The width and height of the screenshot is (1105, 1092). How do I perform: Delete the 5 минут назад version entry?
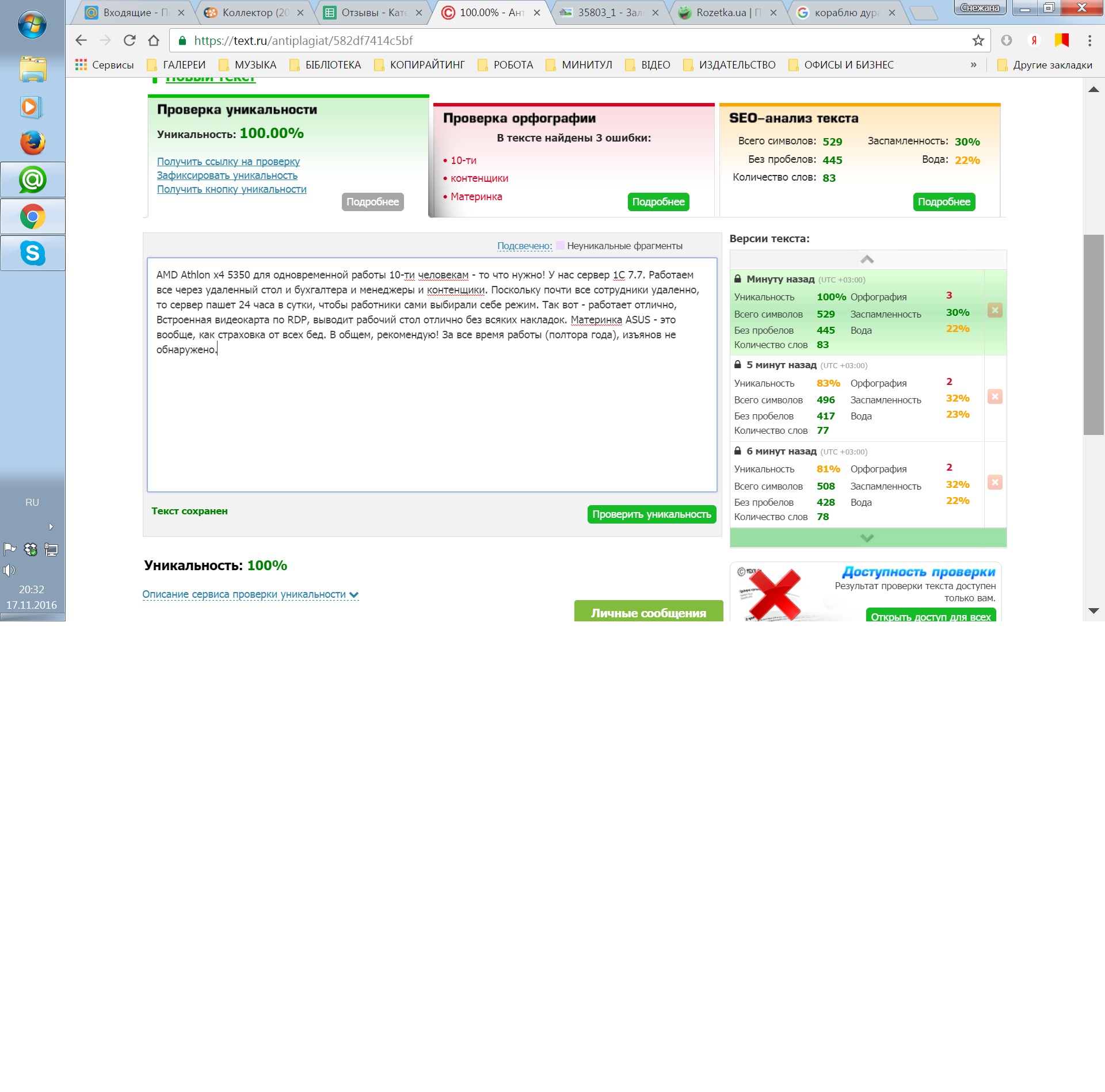[x=995, y=396]
